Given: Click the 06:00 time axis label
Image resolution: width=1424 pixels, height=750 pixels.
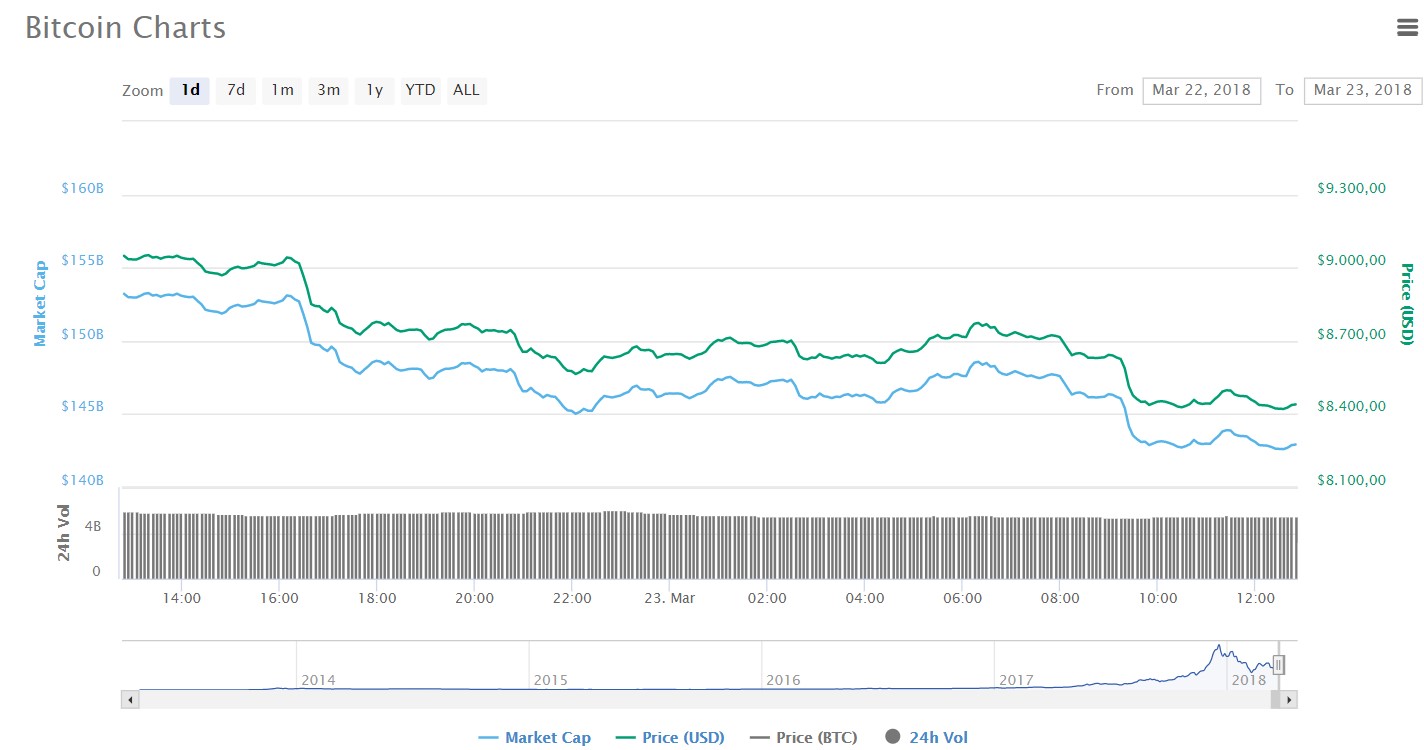Looking at the screenshot, I should [962, 598].
